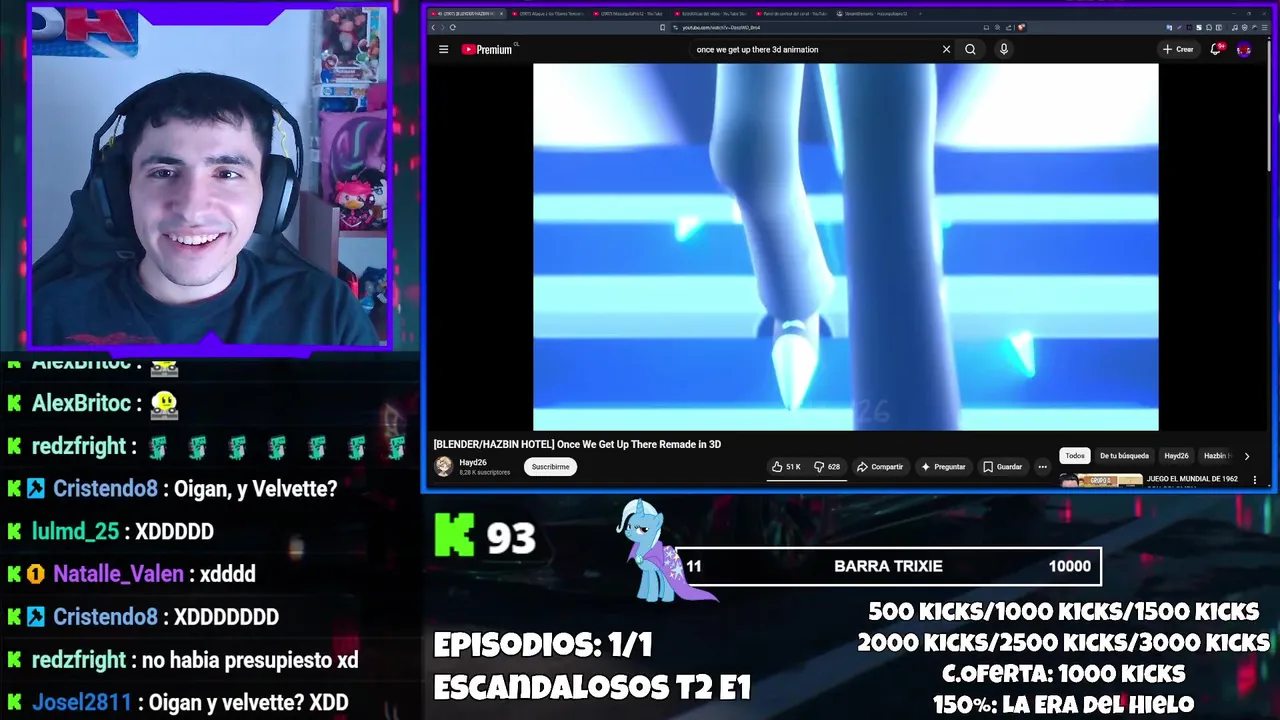Click the magnifier search button
This screenshot has height=720, width=1280.
click(x=970, y=49)
